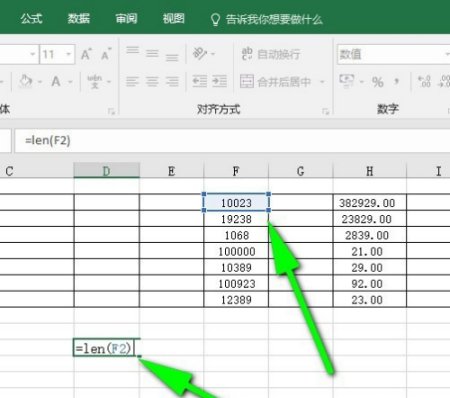450x398 pixels.
Task: Align text right icon
Action: (x=172, y=81)
